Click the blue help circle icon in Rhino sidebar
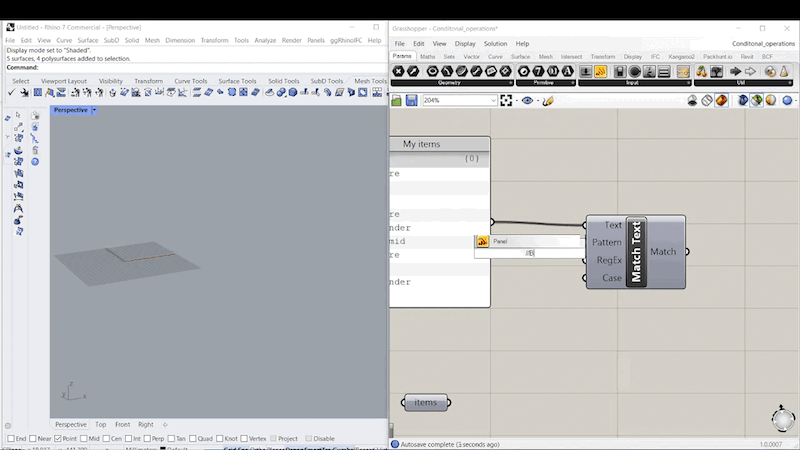The height and width of the screenshot is (450, 800). click(x=35, y=162)
